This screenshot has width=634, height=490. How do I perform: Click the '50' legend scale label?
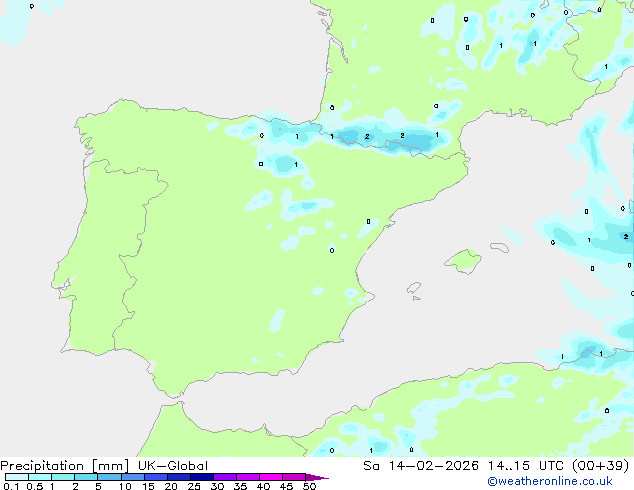coord(309,486)
